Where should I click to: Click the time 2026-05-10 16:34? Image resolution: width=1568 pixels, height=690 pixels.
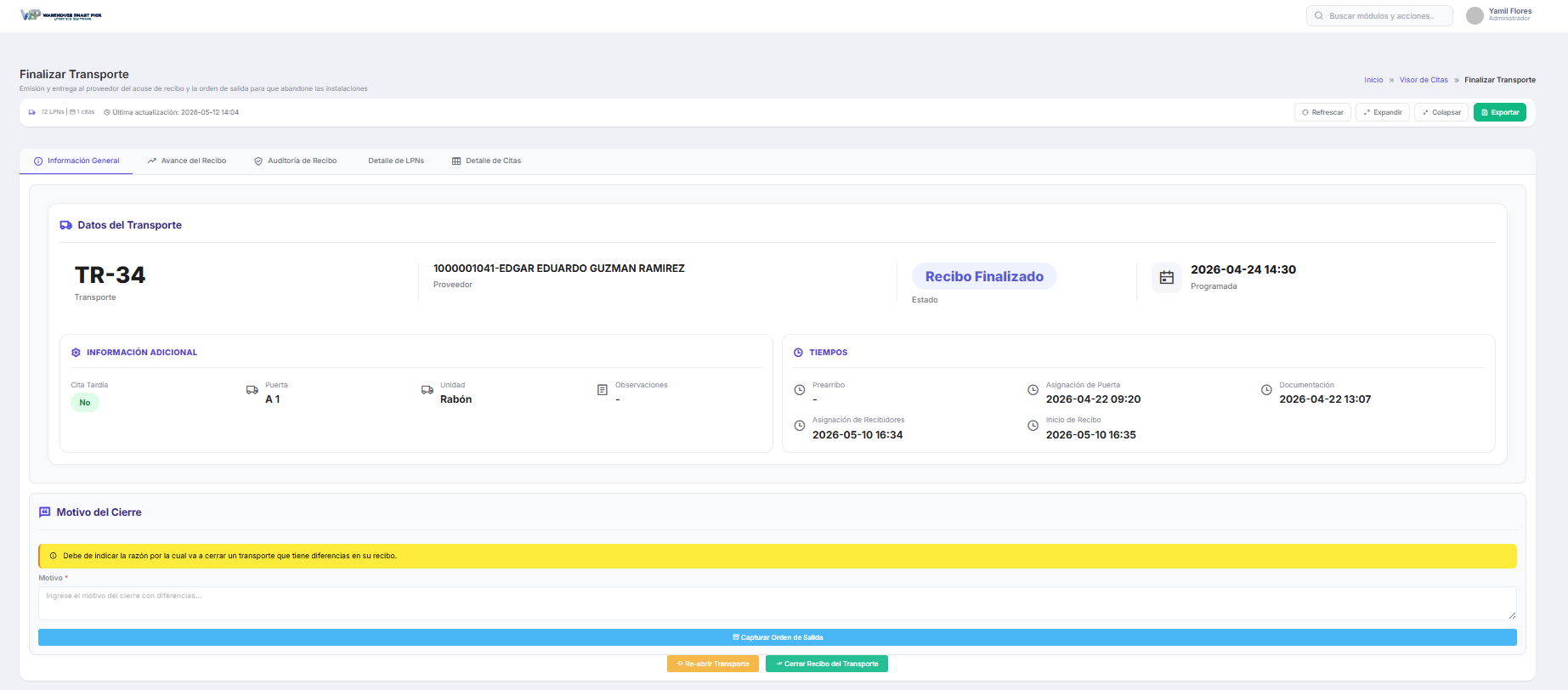pos(858,435)
